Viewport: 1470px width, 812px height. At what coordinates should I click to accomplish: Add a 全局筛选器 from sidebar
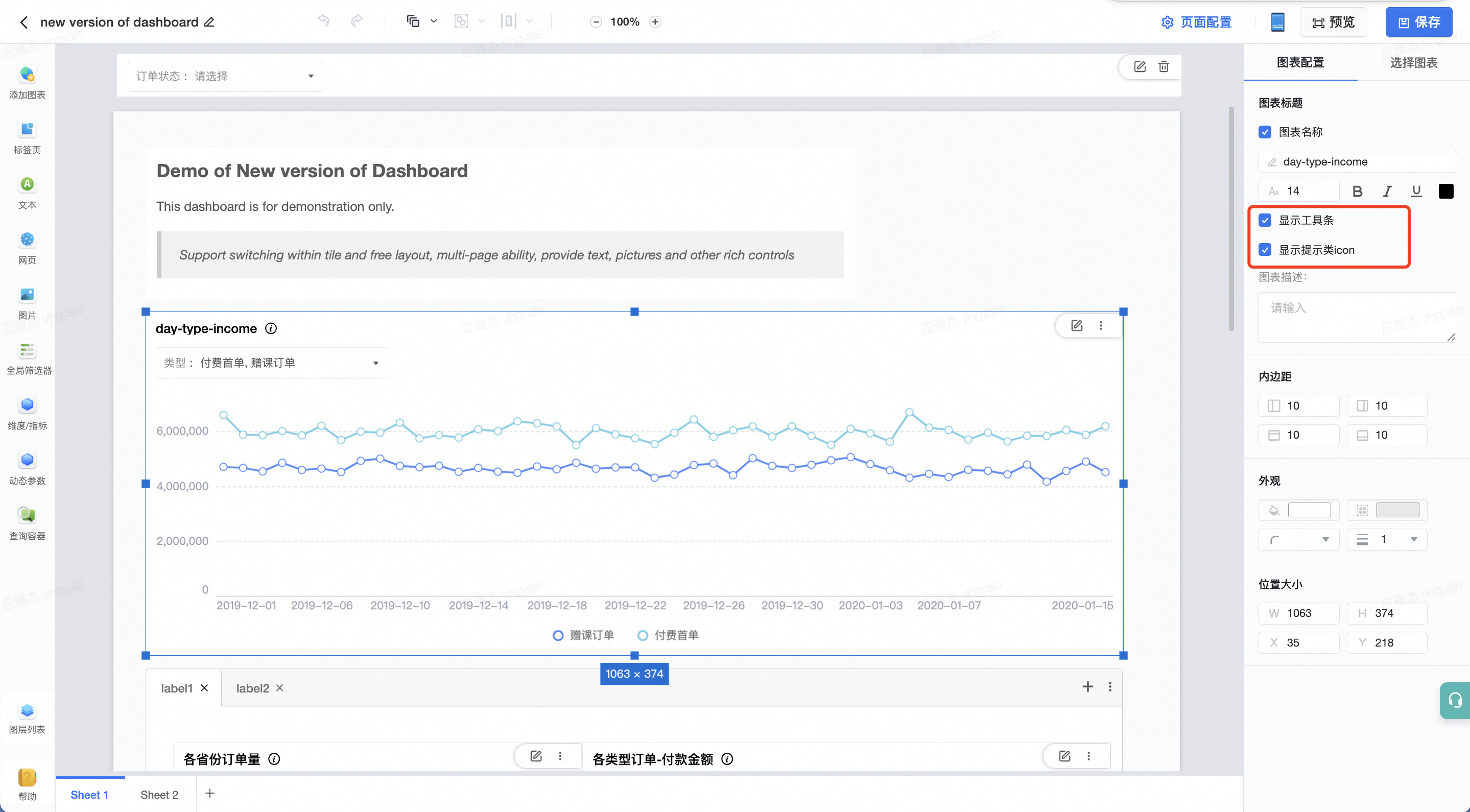pos(29,359)
